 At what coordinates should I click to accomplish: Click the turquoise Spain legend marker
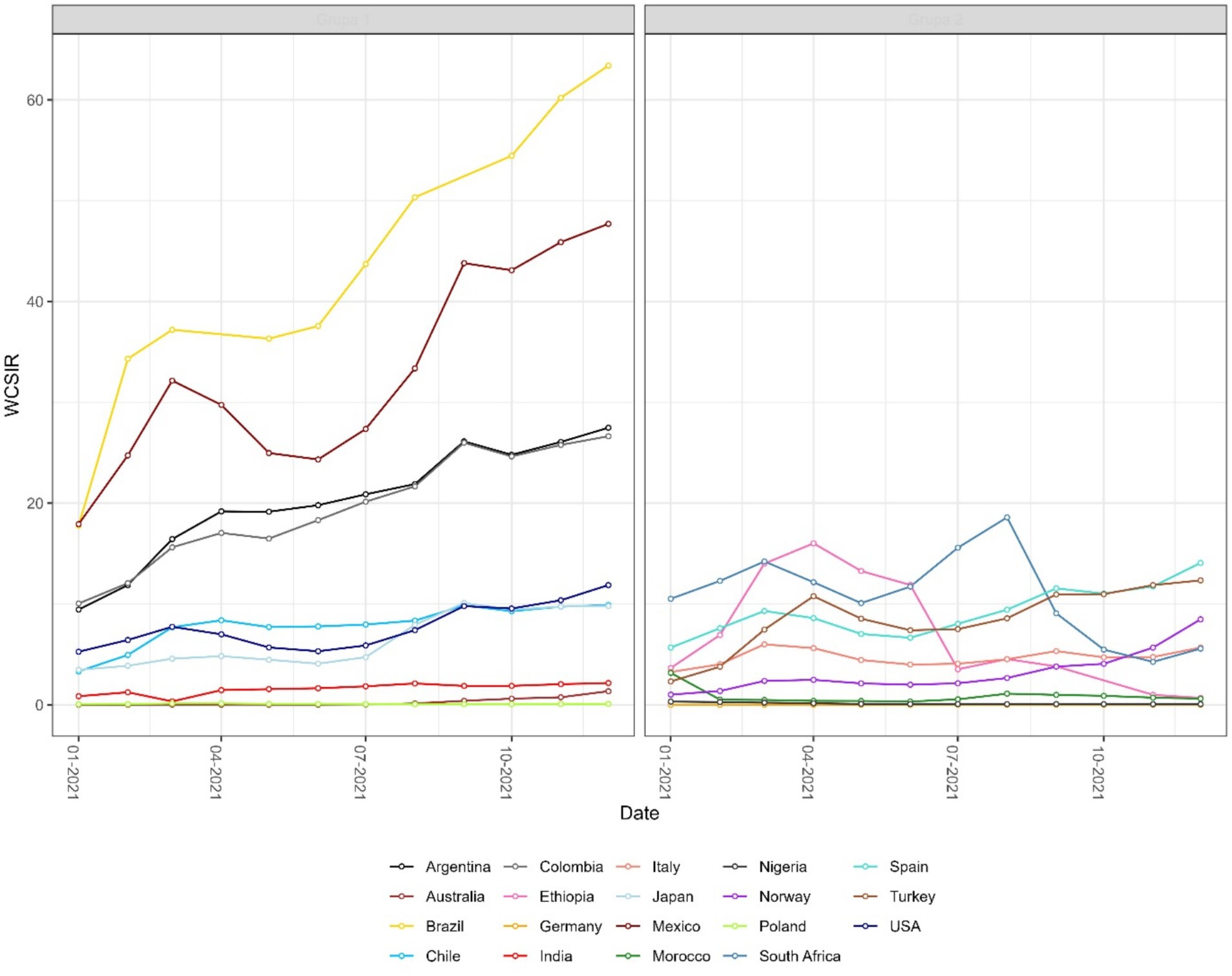[x=866, y=867]
